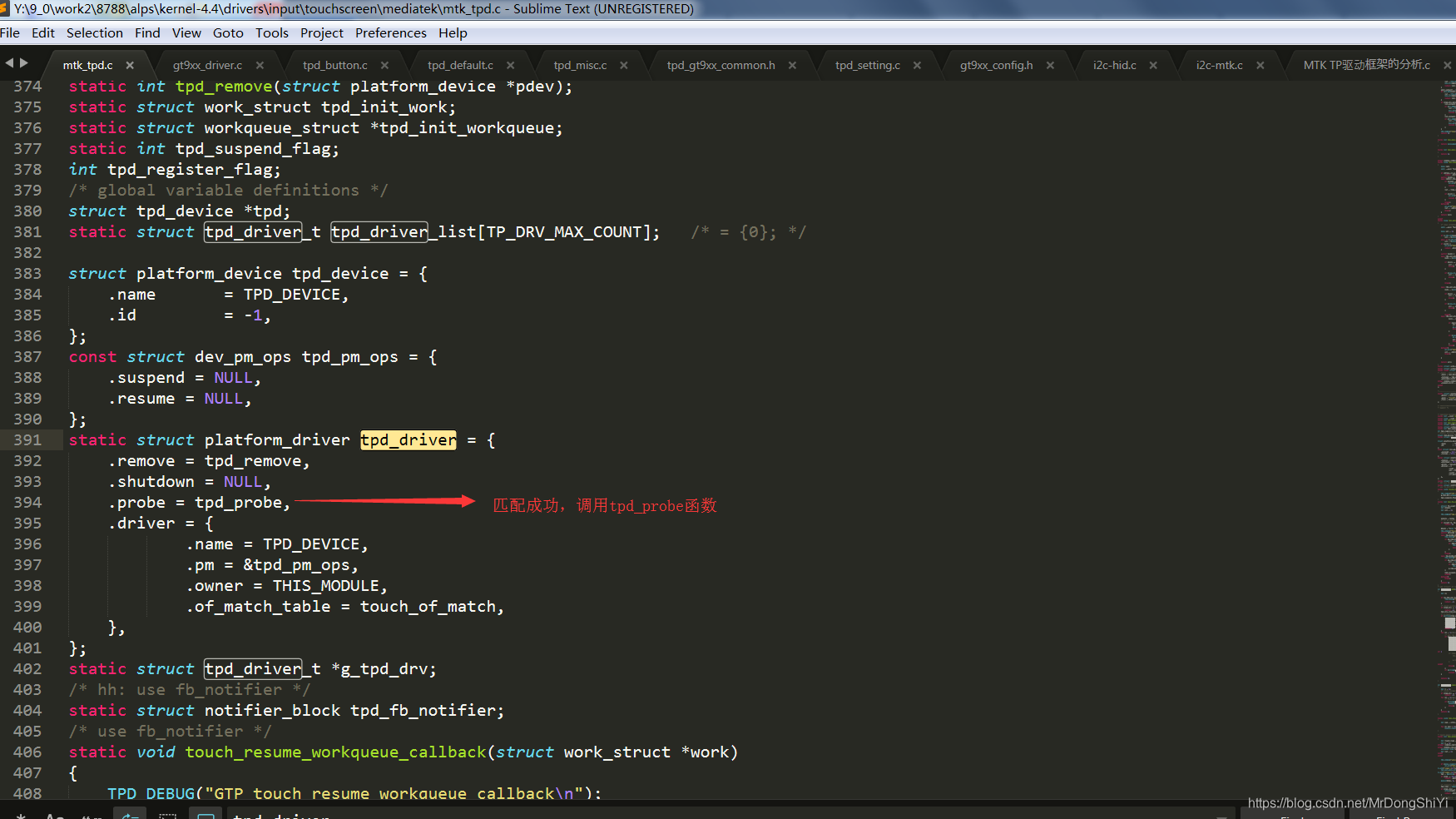Open the View menu
Screen dimensions: 1456x819
(186, 32)
